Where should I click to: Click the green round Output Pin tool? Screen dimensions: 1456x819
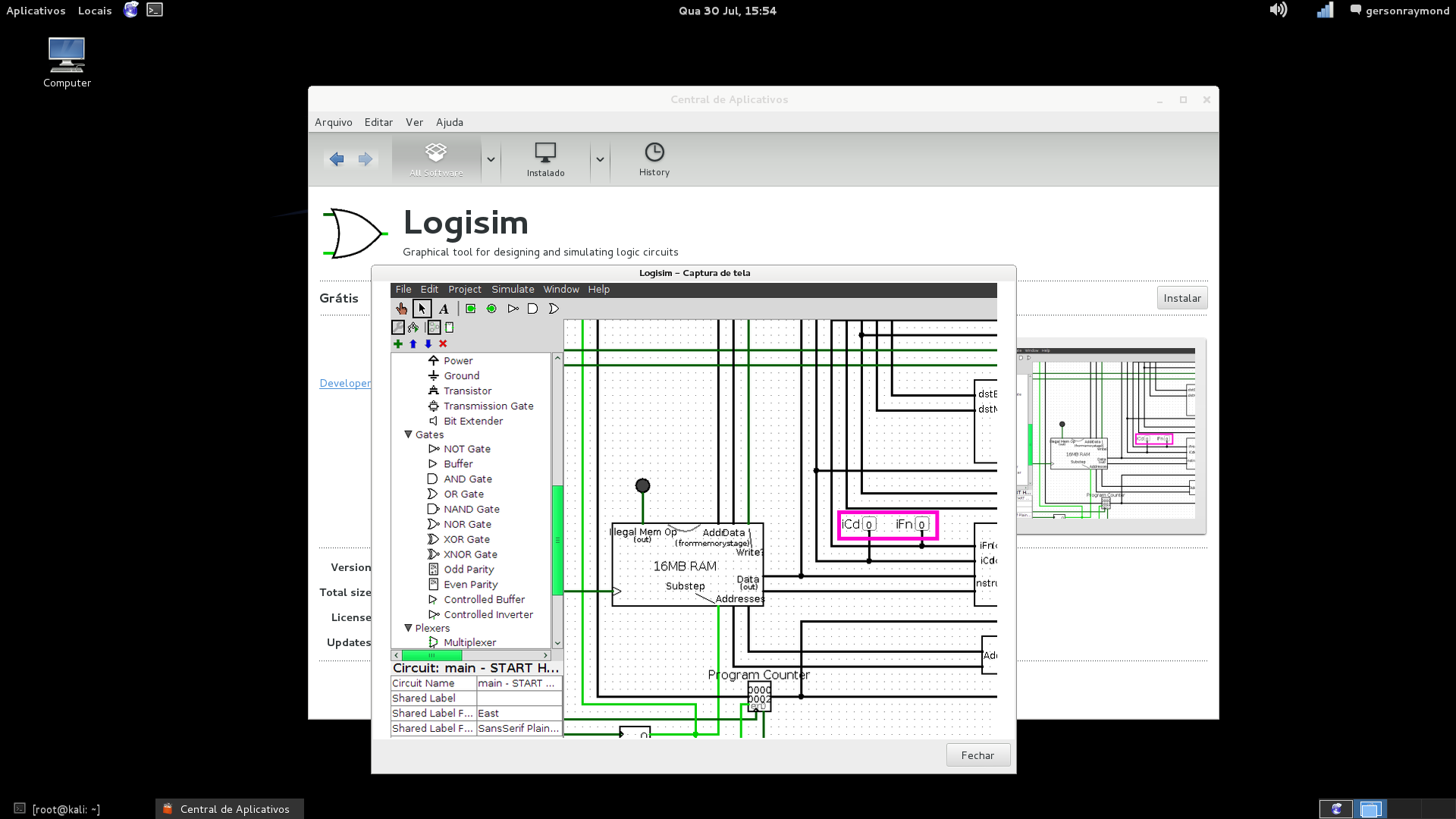tap(491, 309)
